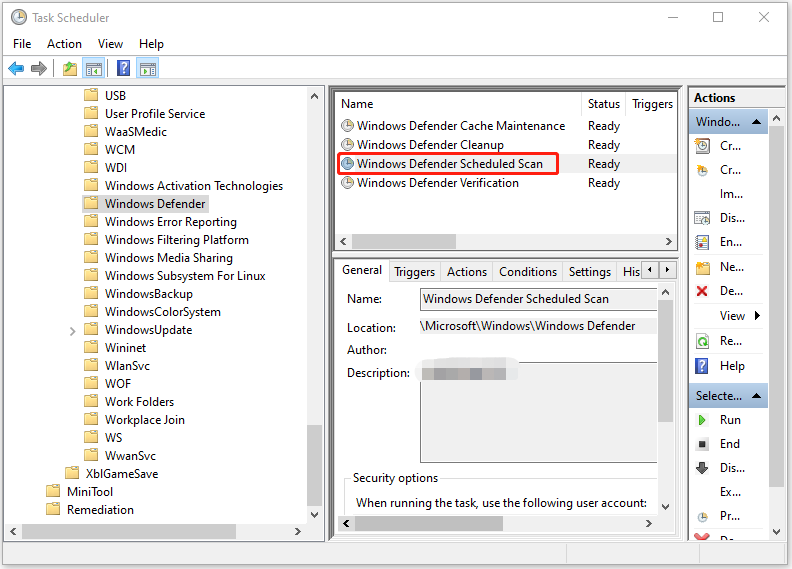Click the MiniTool folder icon
Screen dimensions: 792x569
click(53, 491)
